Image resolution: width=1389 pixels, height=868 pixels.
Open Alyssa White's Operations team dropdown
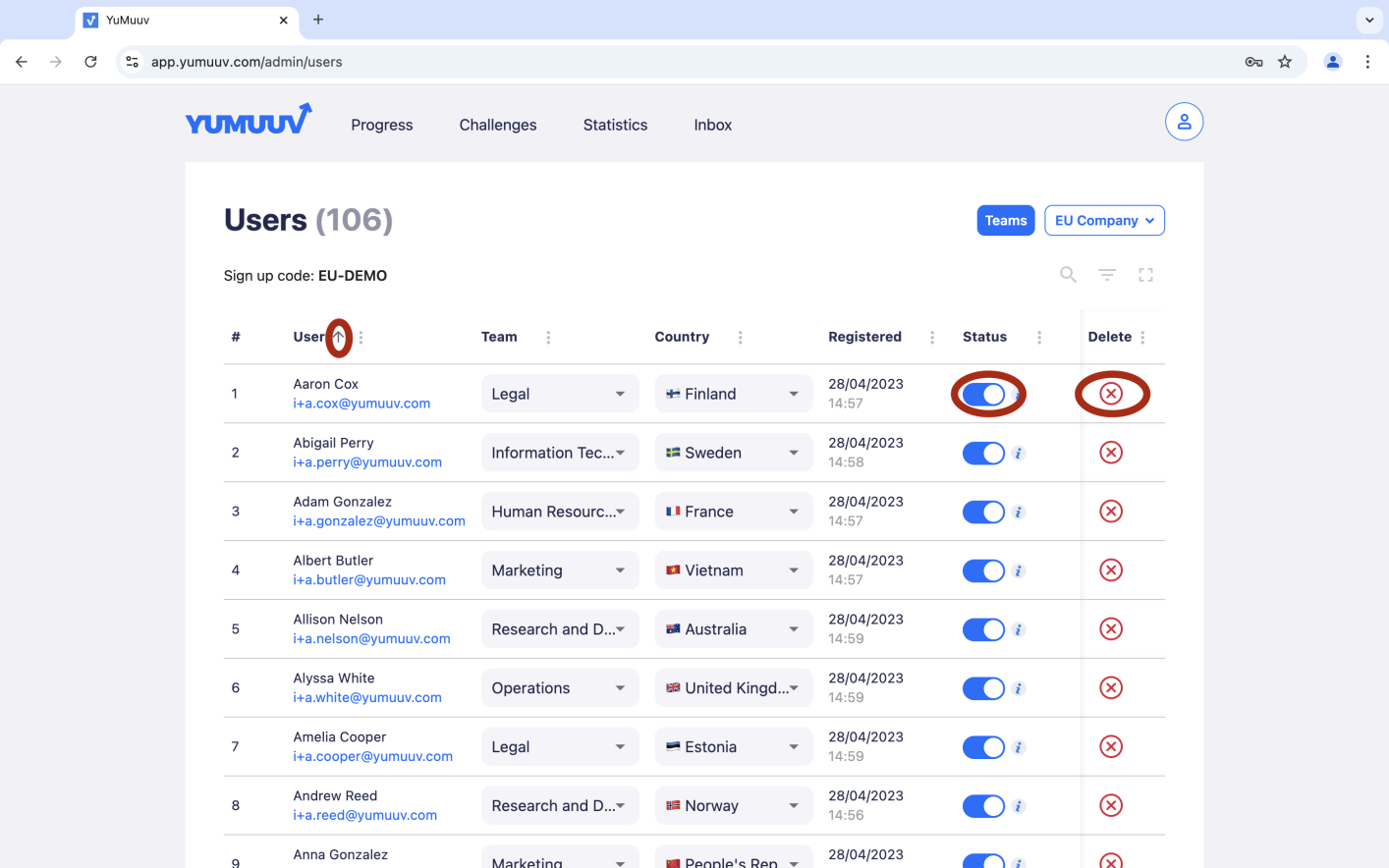560,688
